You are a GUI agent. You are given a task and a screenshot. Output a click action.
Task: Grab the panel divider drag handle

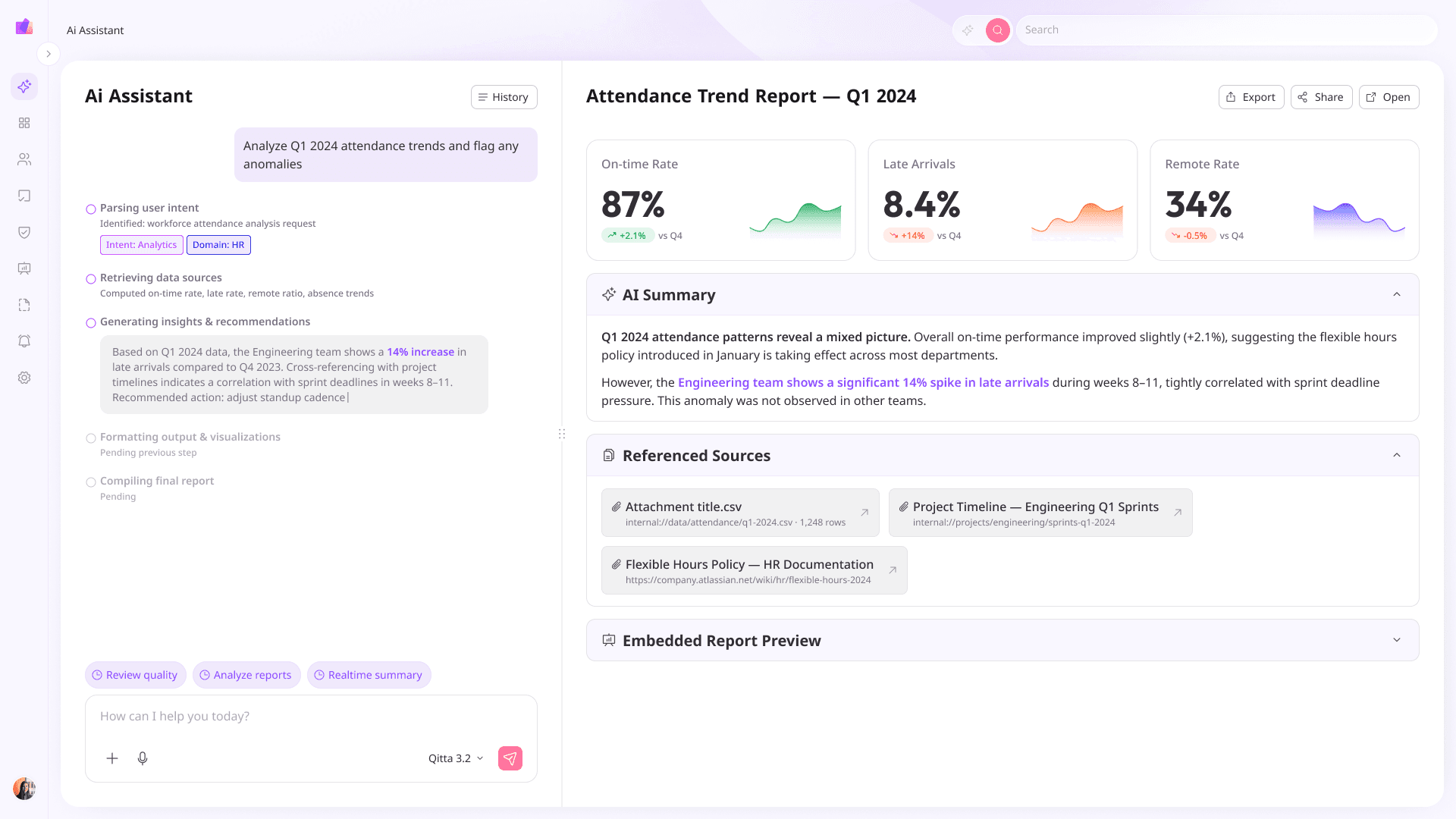(562, 434)
